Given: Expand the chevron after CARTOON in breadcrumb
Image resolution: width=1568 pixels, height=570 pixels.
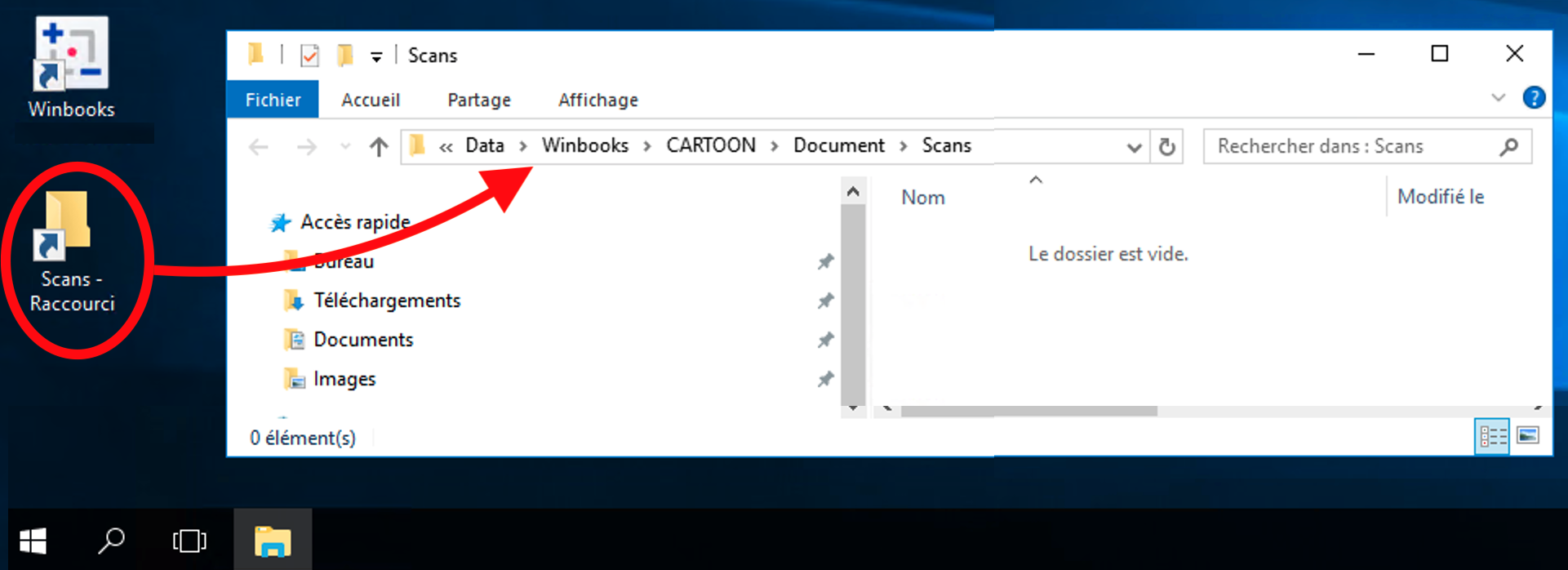Looking at the screenshot, I should click(775, 146).
